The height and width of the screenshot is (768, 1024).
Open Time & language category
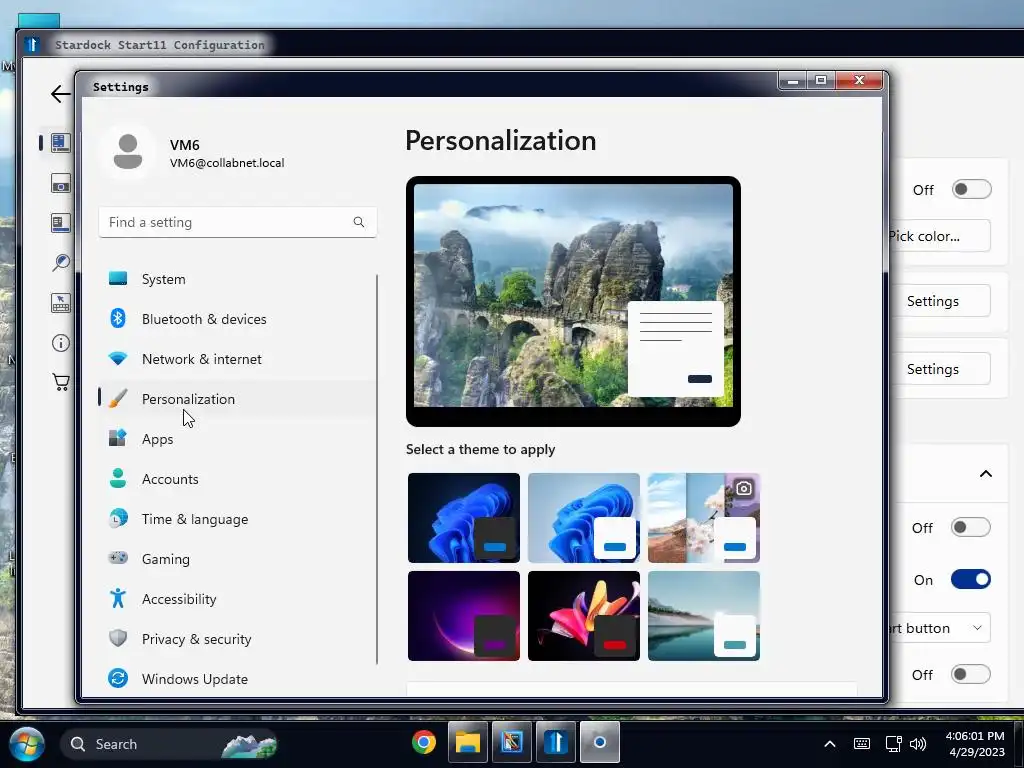pos(237,519)
